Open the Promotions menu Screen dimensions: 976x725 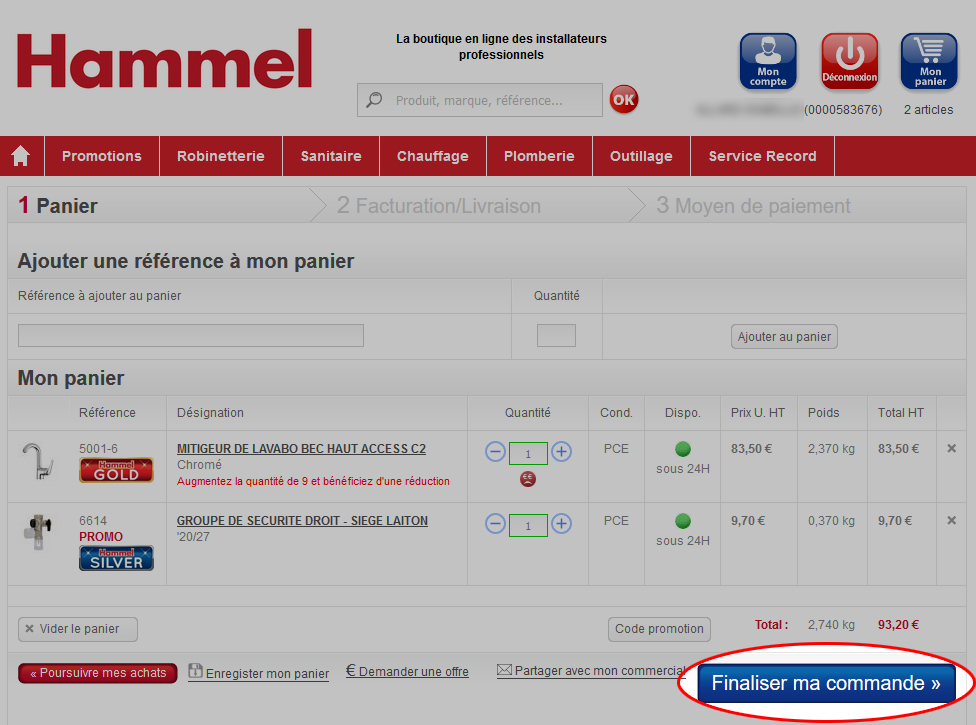(101, 156)
